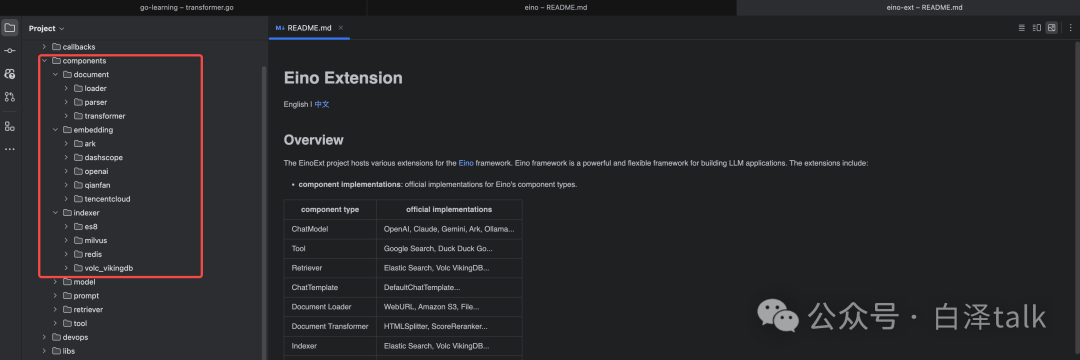Collapse the document folder chevron

[x=56, y=74]
